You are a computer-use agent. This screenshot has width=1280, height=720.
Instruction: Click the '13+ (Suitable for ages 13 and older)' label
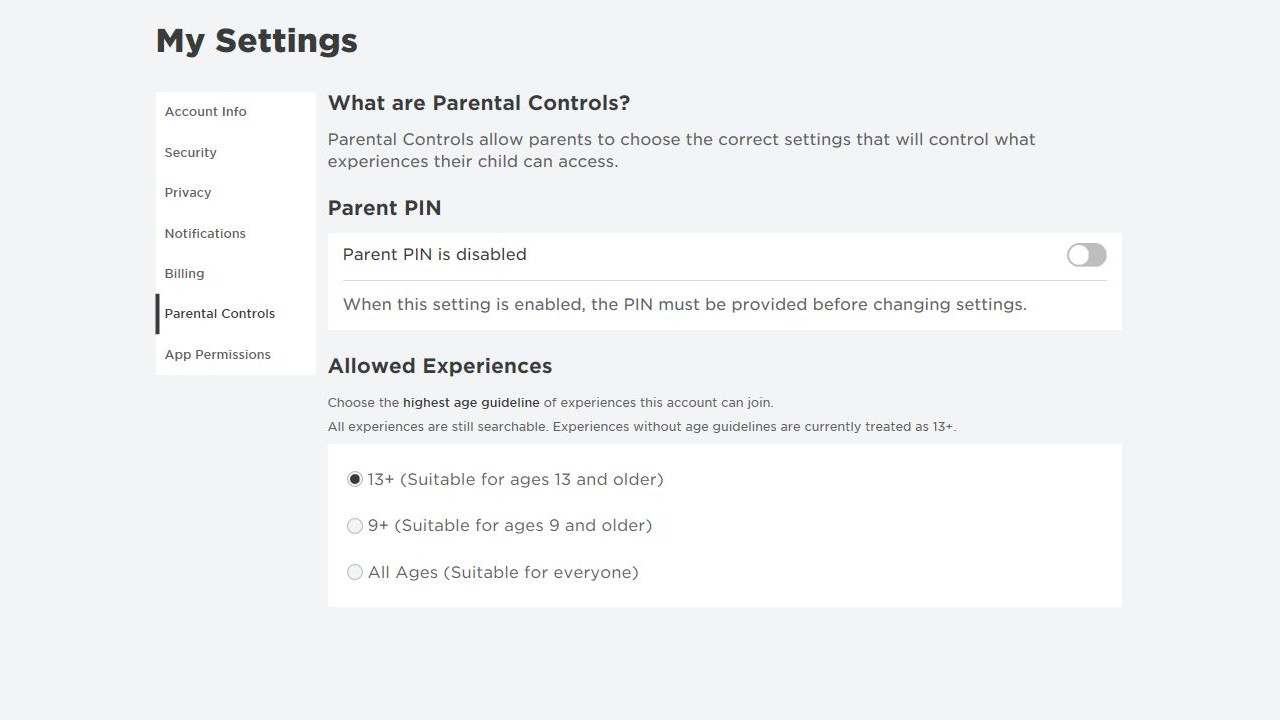516,480
